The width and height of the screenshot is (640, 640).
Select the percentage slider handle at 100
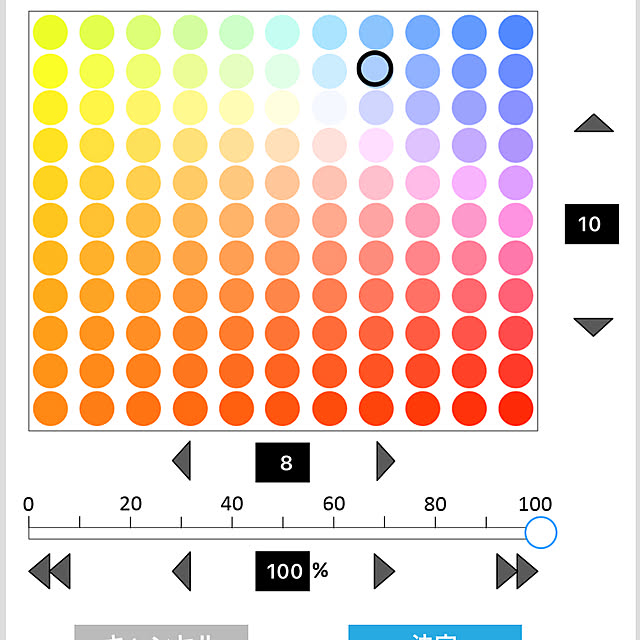pyautogui.click(x=541, y=532)
